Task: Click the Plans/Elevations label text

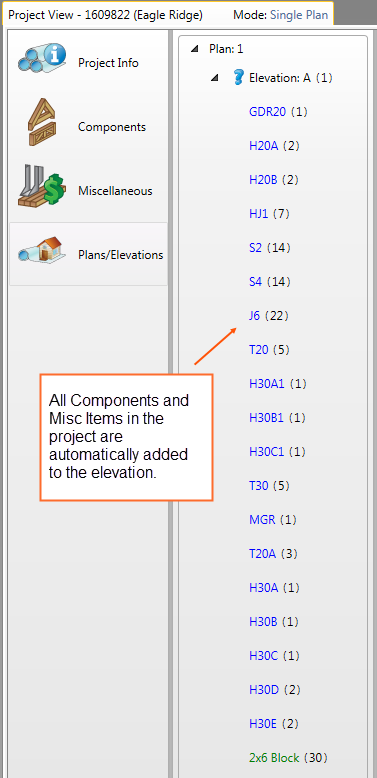Action: pos(121,255)
